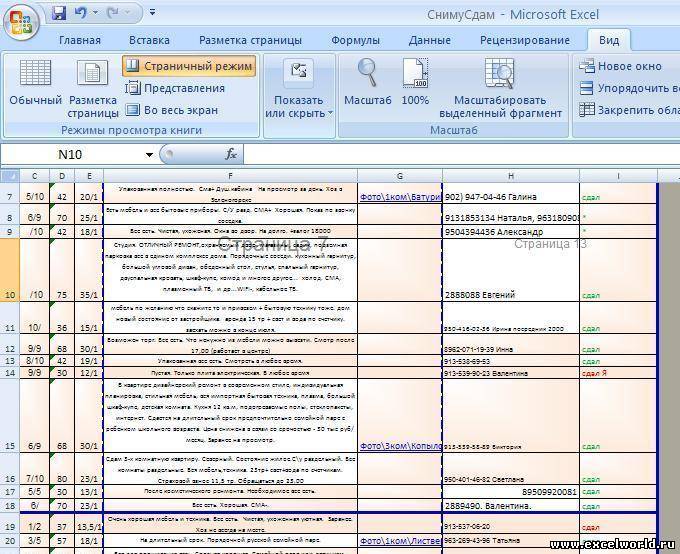Click the Insert Function fx icon
The image size is (680, 554).
tap(231, 154)
